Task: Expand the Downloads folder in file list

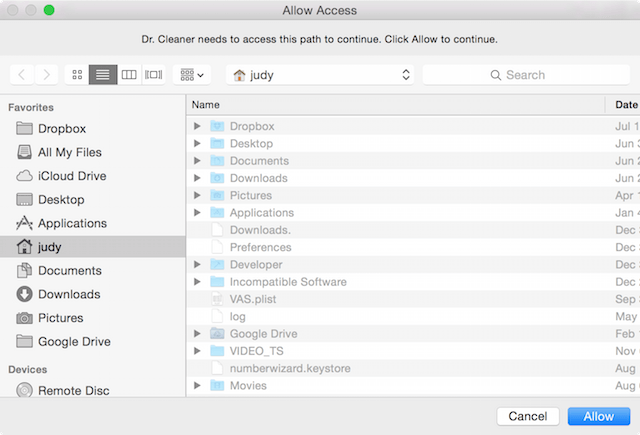Action: point(197,178)
